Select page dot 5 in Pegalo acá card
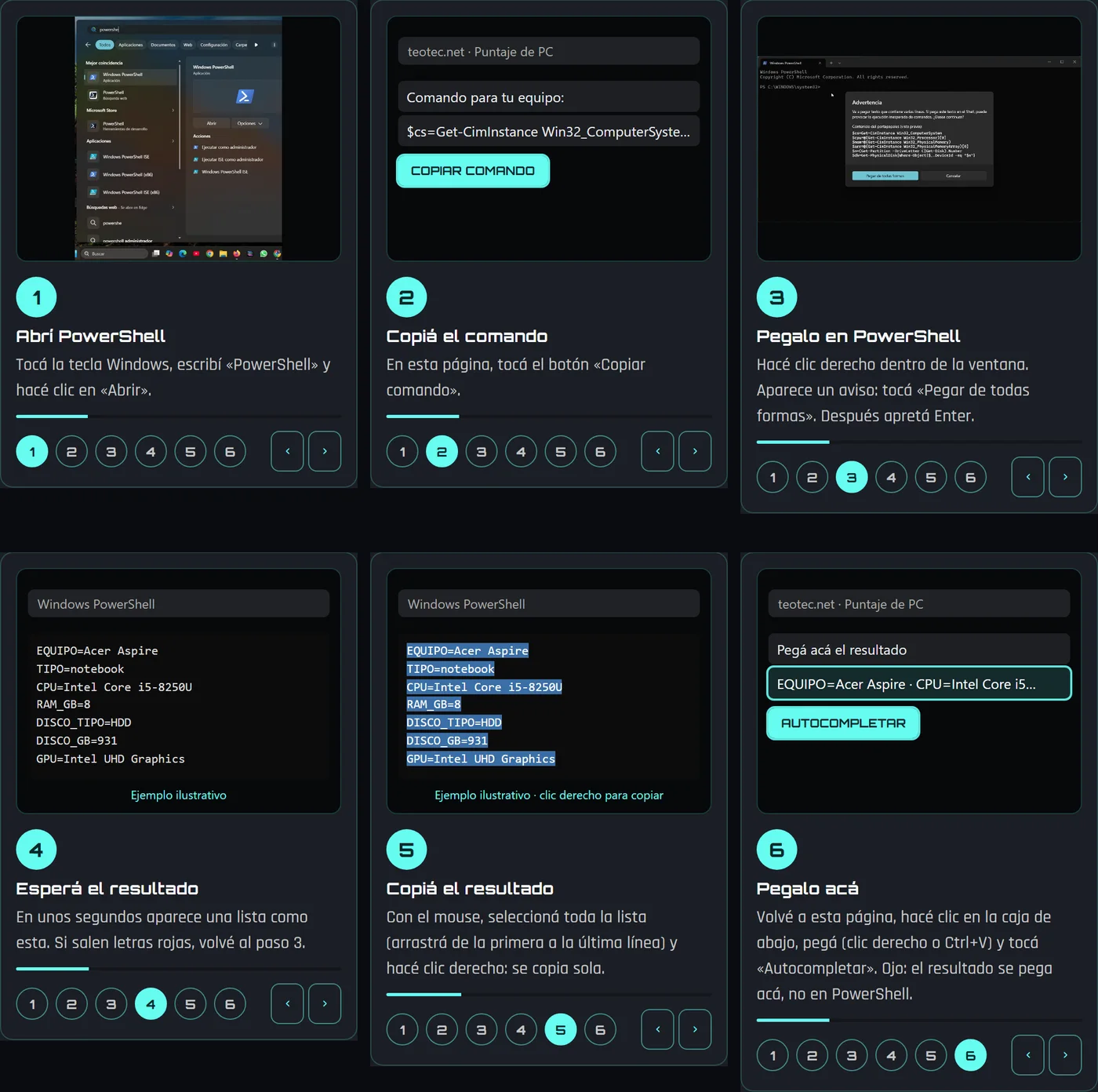Viewport: 1098px width, 1092px height. (x=931, y=1056)
